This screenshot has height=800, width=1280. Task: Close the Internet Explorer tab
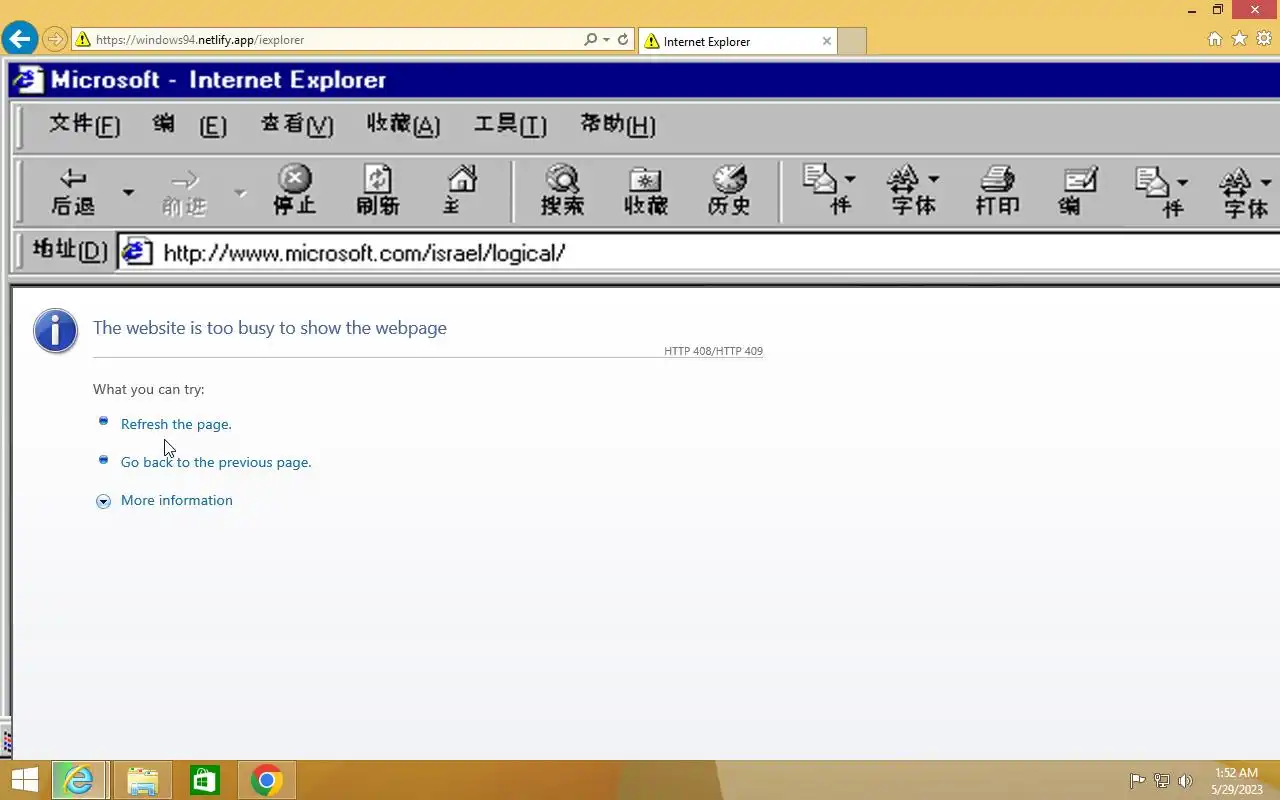pyautogui.click(x=827, y=41)
